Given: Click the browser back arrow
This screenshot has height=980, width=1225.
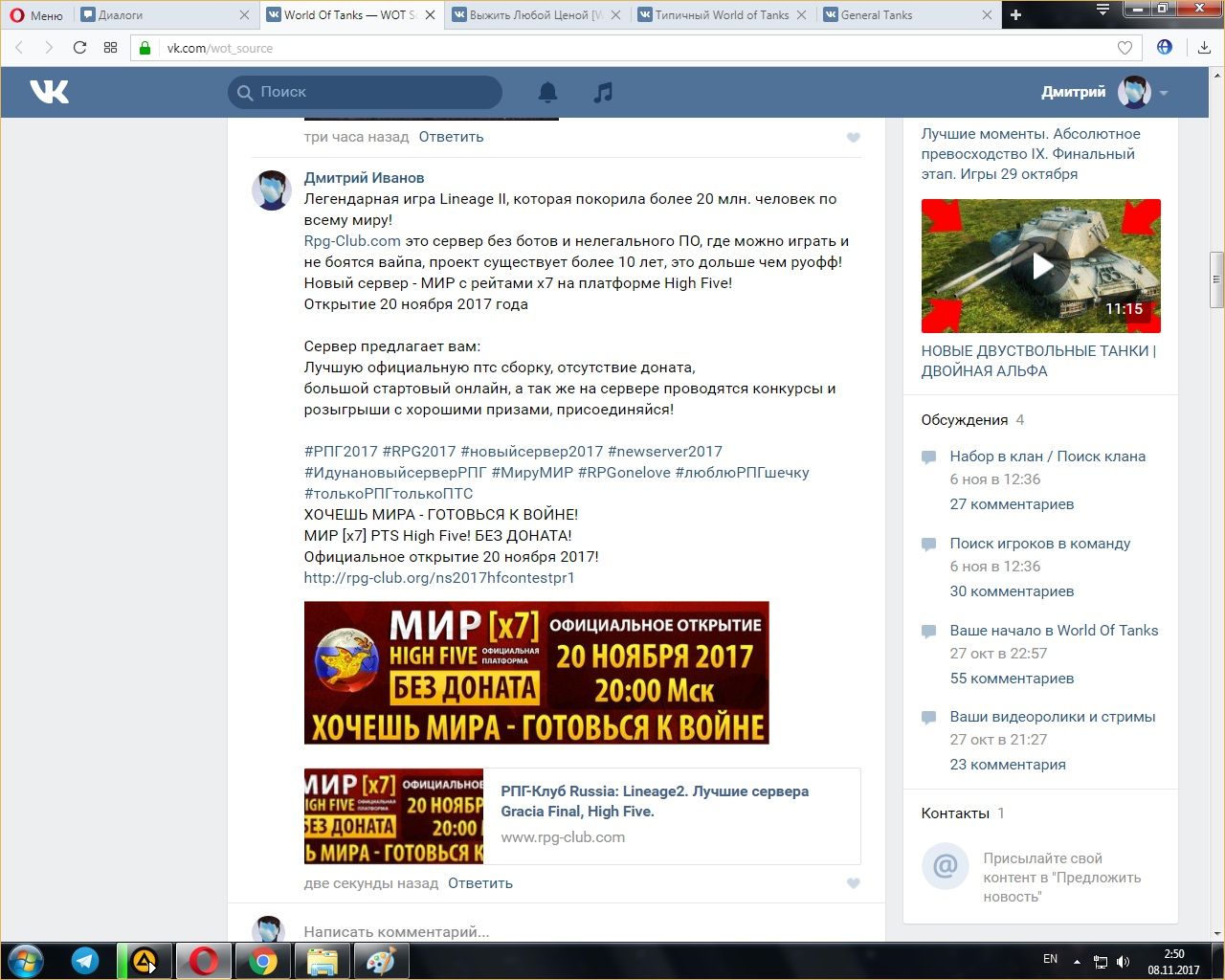Looking at the screenshot, I should pos(19,48).
